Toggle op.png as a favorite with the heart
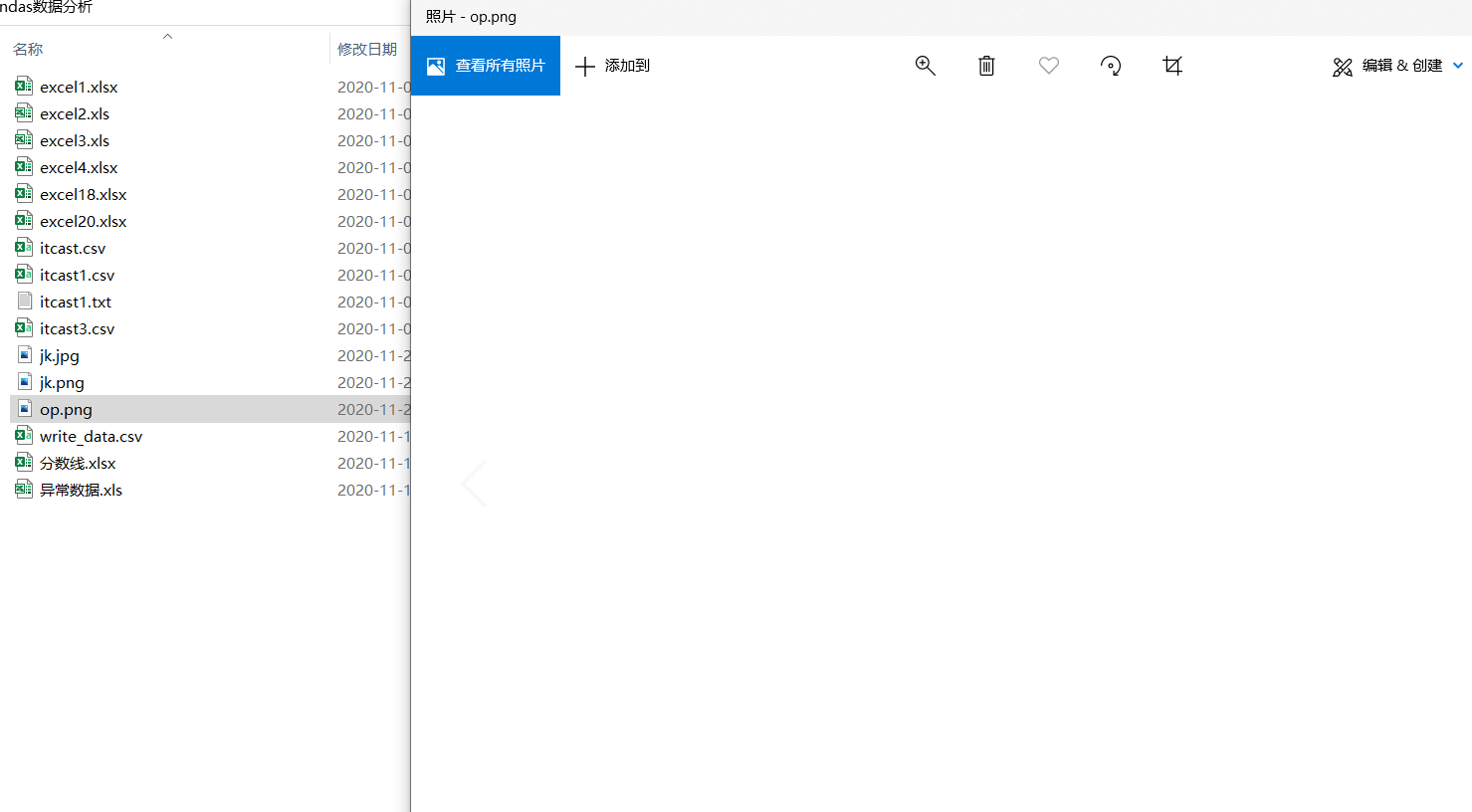The image size is (1472, 812). point(1048,65)
